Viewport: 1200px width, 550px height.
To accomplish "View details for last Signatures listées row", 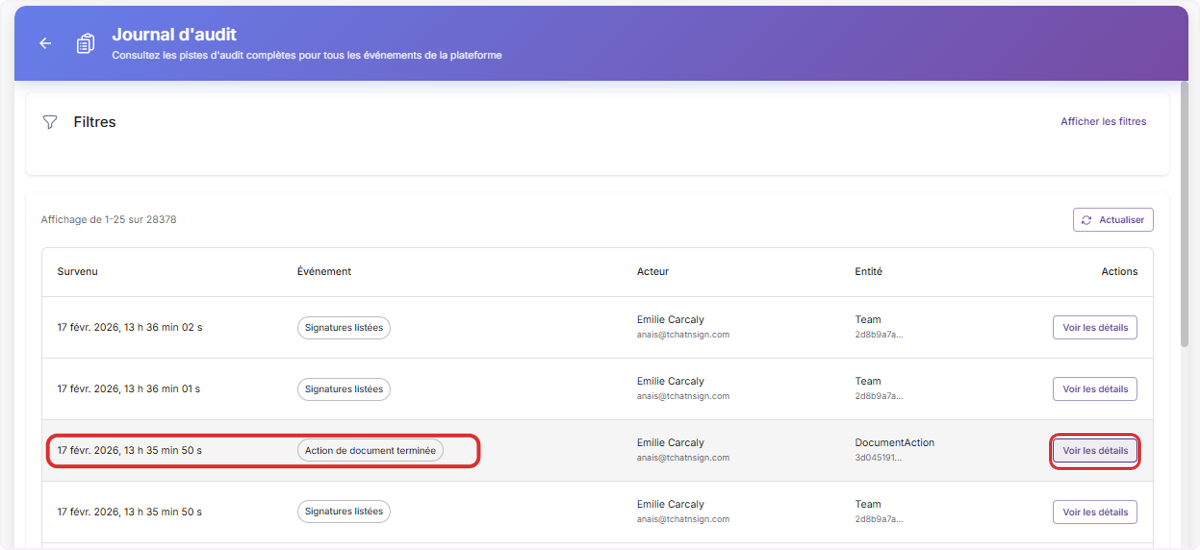I will (x=1094, y=512).
